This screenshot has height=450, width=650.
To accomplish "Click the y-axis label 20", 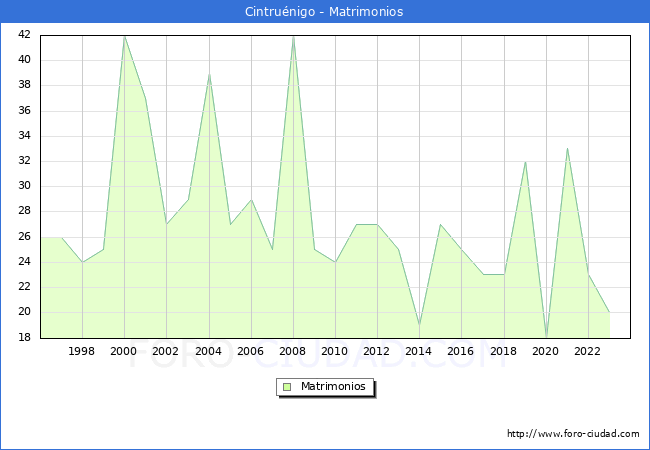I will pyautogui.click(x=24, y=312).
